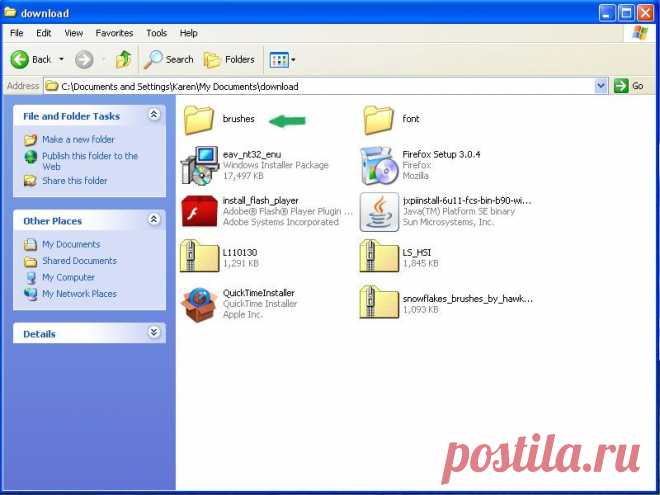660x495 pixels.
Task: Click the brushes folder name
Action: (x=239, y=119)
